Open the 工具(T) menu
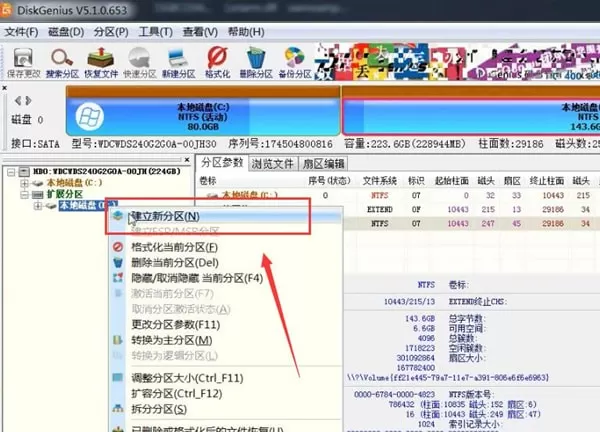600x432 pixels. point(155,32)
